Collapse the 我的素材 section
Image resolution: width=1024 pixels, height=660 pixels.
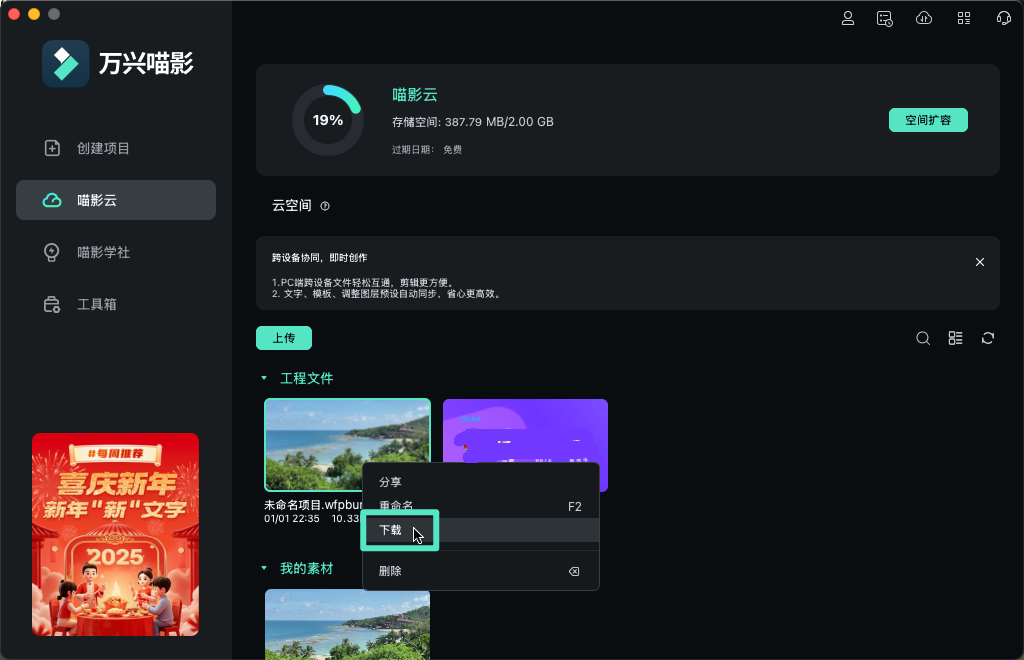pos(265,567)
